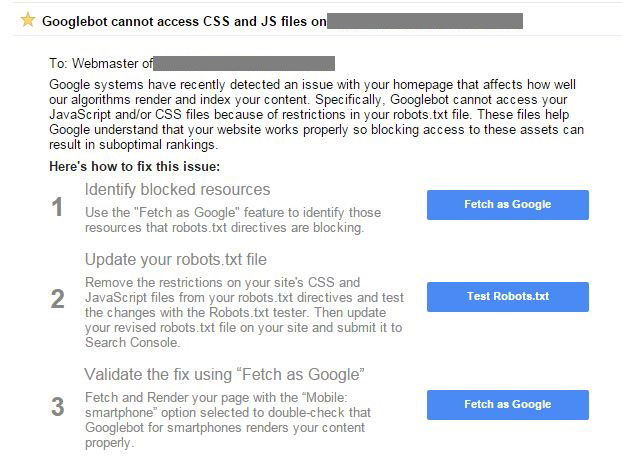This screenshot has height=456, width=622.
Task: Click the redacted webmaster site address
Action: click(244, 63)
